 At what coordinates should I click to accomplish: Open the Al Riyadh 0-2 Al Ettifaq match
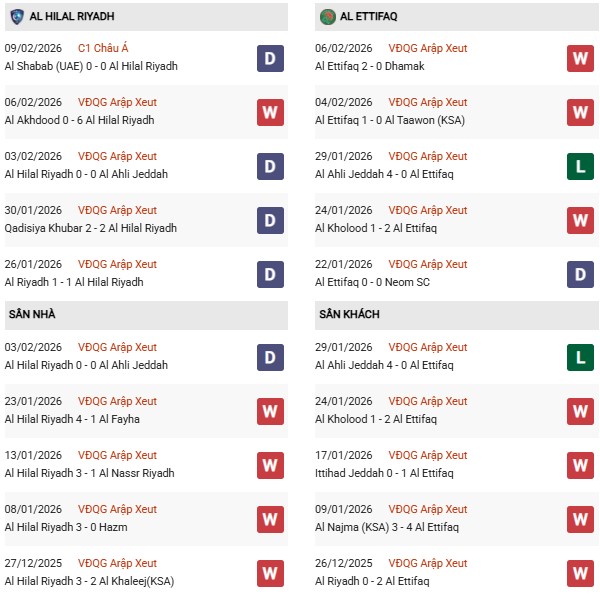click(x=372, y=581)
